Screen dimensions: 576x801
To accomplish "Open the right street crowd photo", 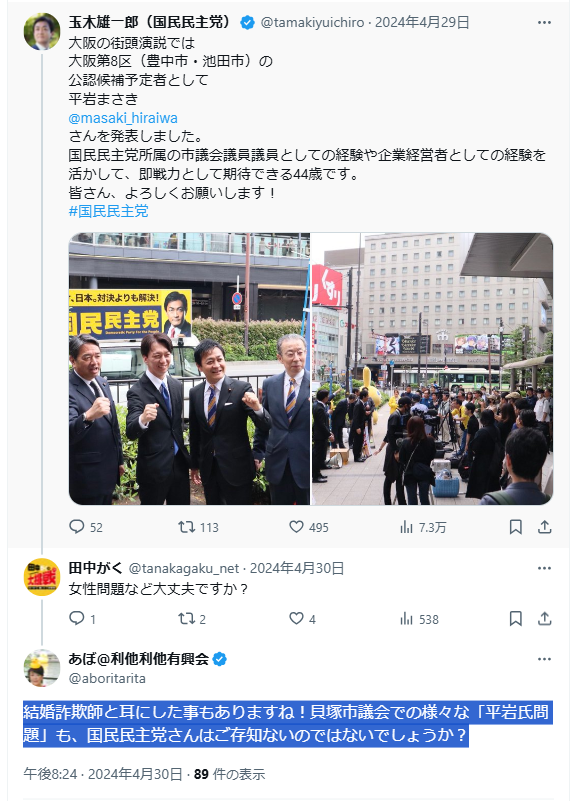I will tap(433, 369).
